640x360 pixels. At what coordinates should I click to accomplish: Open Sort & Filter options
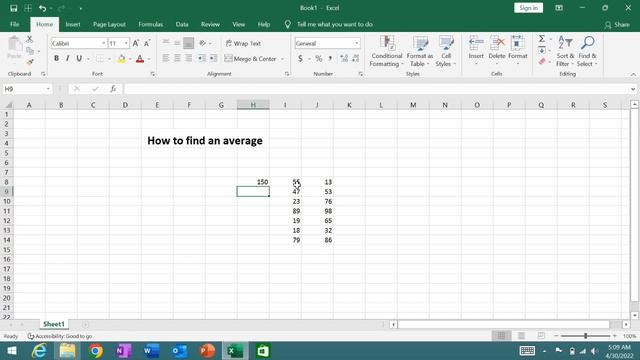[x=565, y=51]
